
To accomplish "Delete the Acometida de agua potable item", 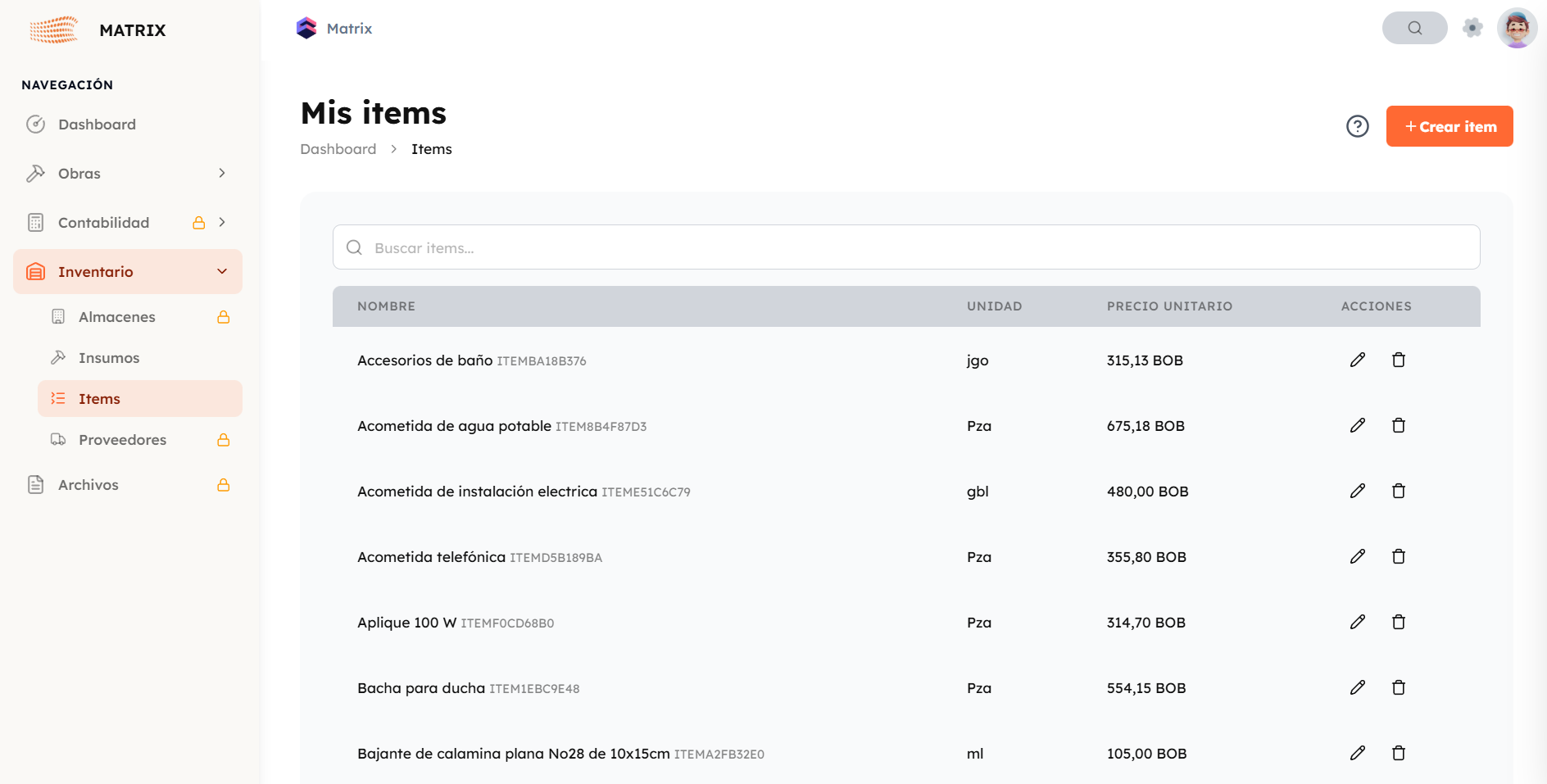I will tap(1399, 425).
